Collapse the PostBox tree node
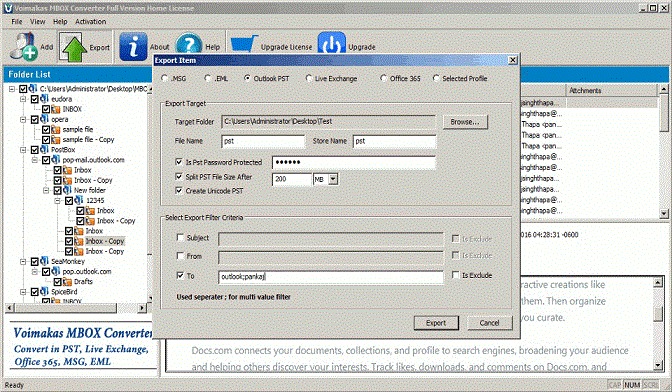The width and height of the screenshot is (672, 392). [x=23, y=150]
